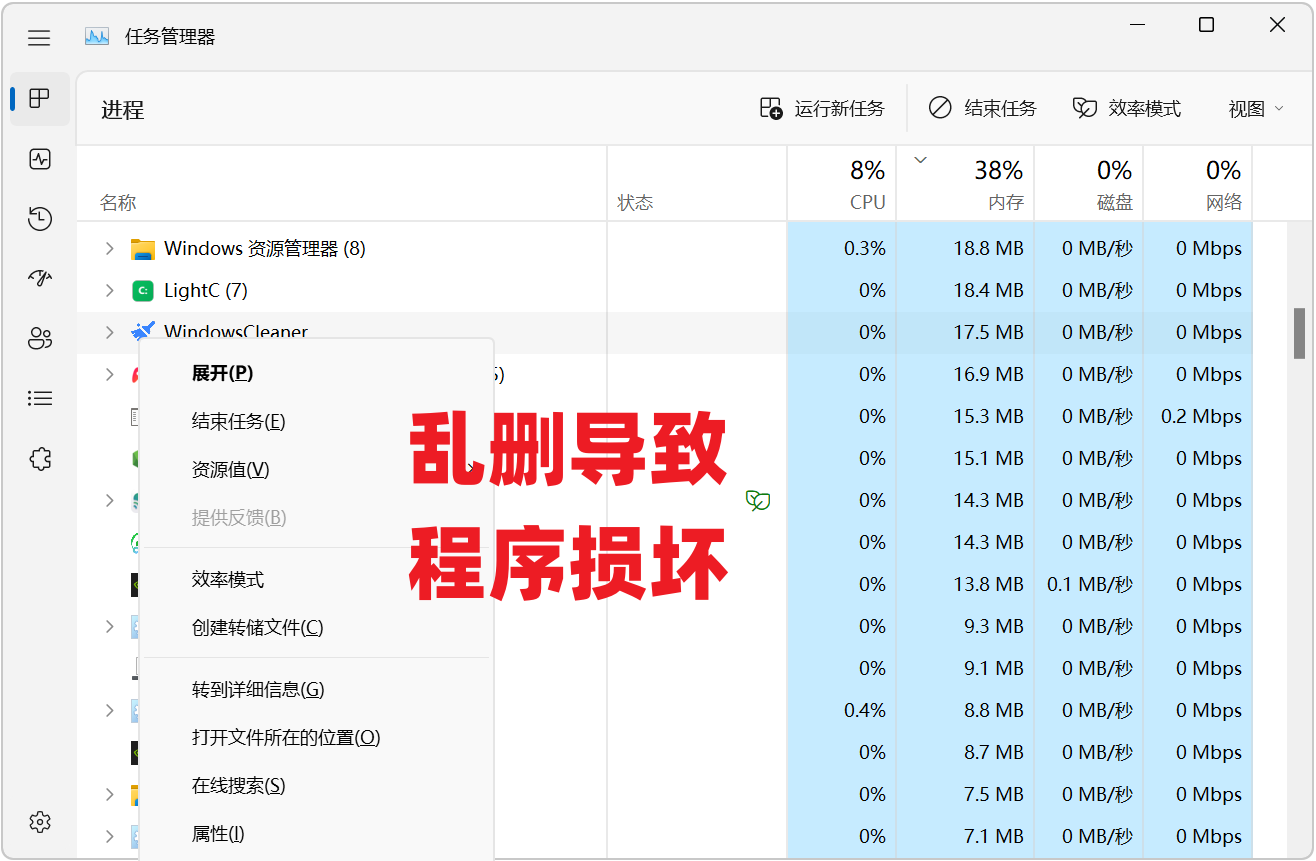Sort by 名称 column header
The height and width of the screenshot is (861, 1316).
point(341,184)
